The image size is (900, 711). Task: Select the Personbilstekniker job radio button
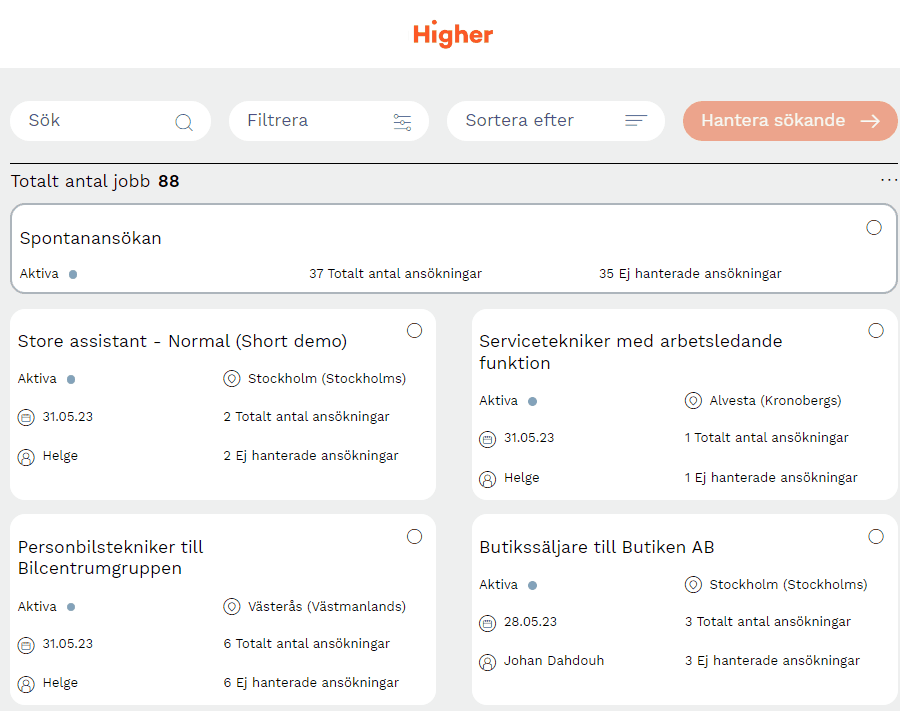[x=415, y=537]
